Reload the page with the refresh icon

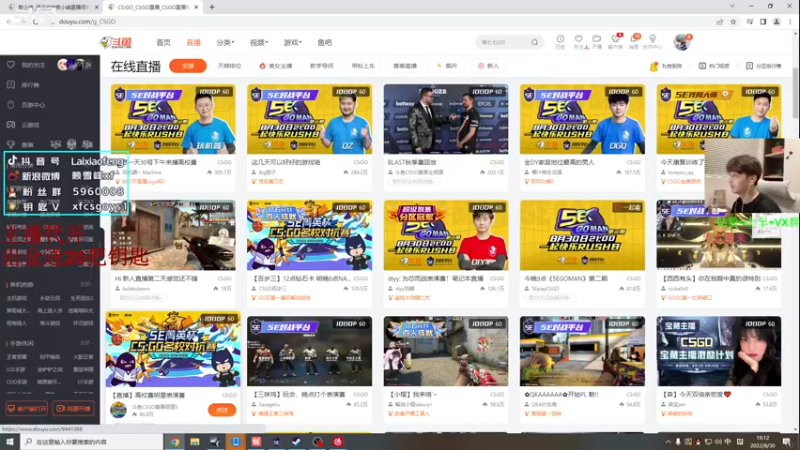tap(35, 21)
